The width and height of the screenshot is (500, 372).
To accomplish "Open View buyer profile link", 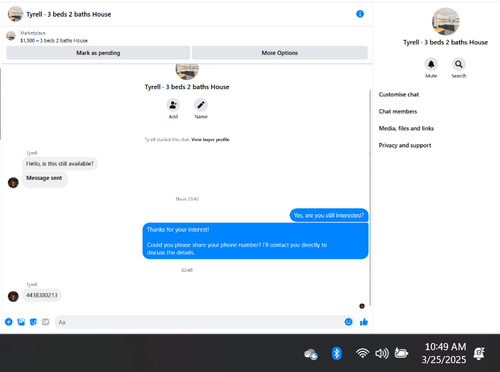I will [210, 139].
